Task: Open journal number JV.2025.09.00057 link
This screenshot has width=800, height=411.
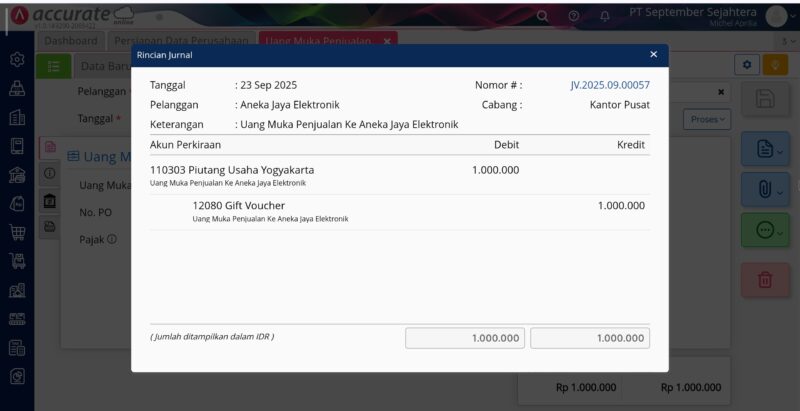Action: [609, 85]
